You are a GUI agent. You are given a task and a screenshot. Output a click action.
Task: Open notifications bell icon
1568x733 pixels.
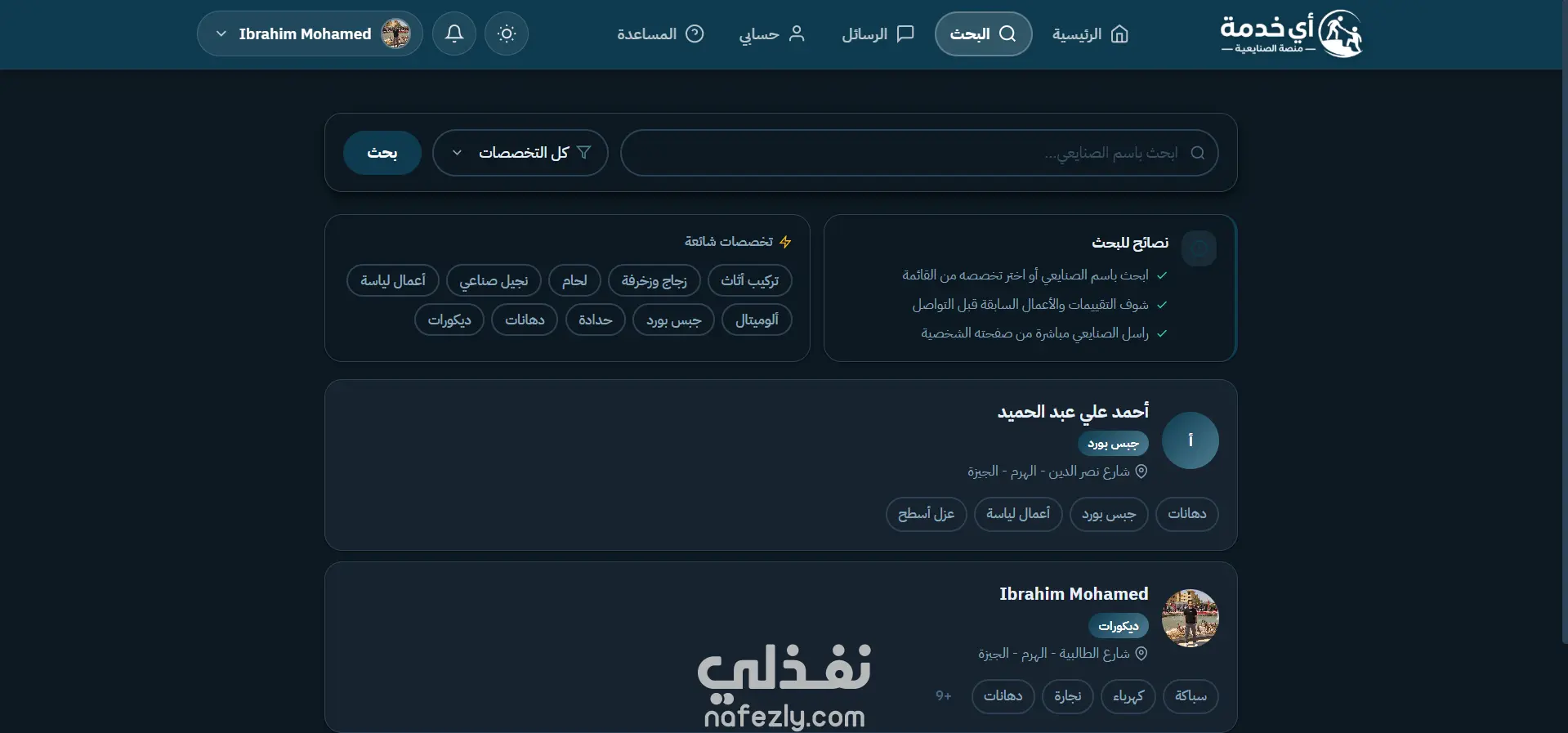tap(454, 34)
